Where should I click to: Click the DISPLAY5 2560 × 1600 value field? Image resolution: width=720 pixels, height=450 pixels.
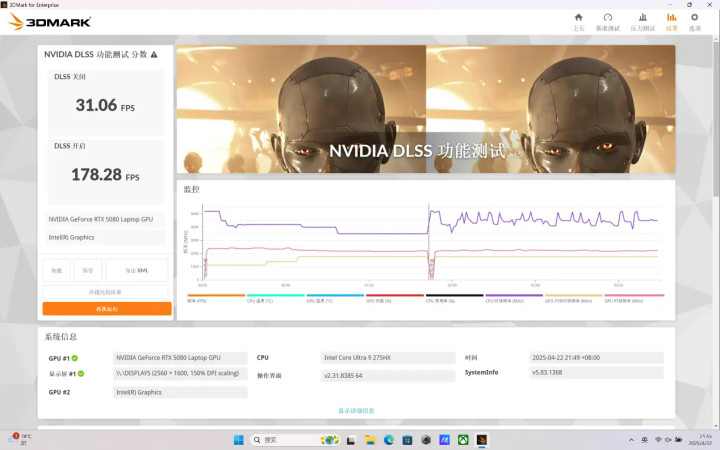click(180, 373)
